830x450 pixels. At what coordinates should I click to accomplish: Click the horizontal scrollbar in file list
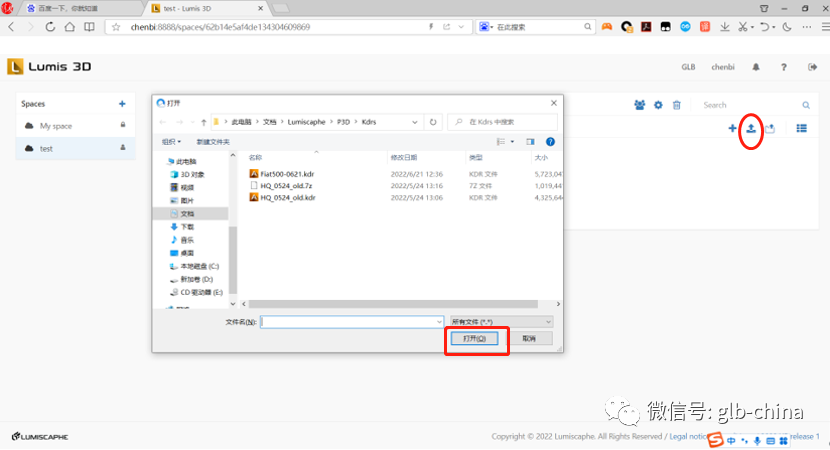[x=393, y=304]
